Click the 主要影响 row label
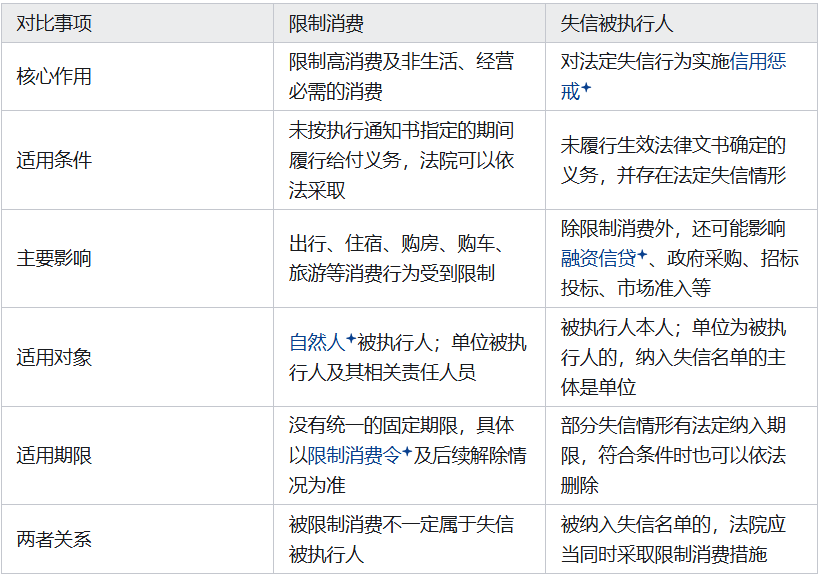The image size is (820, 576). click(x=54, y=258)
